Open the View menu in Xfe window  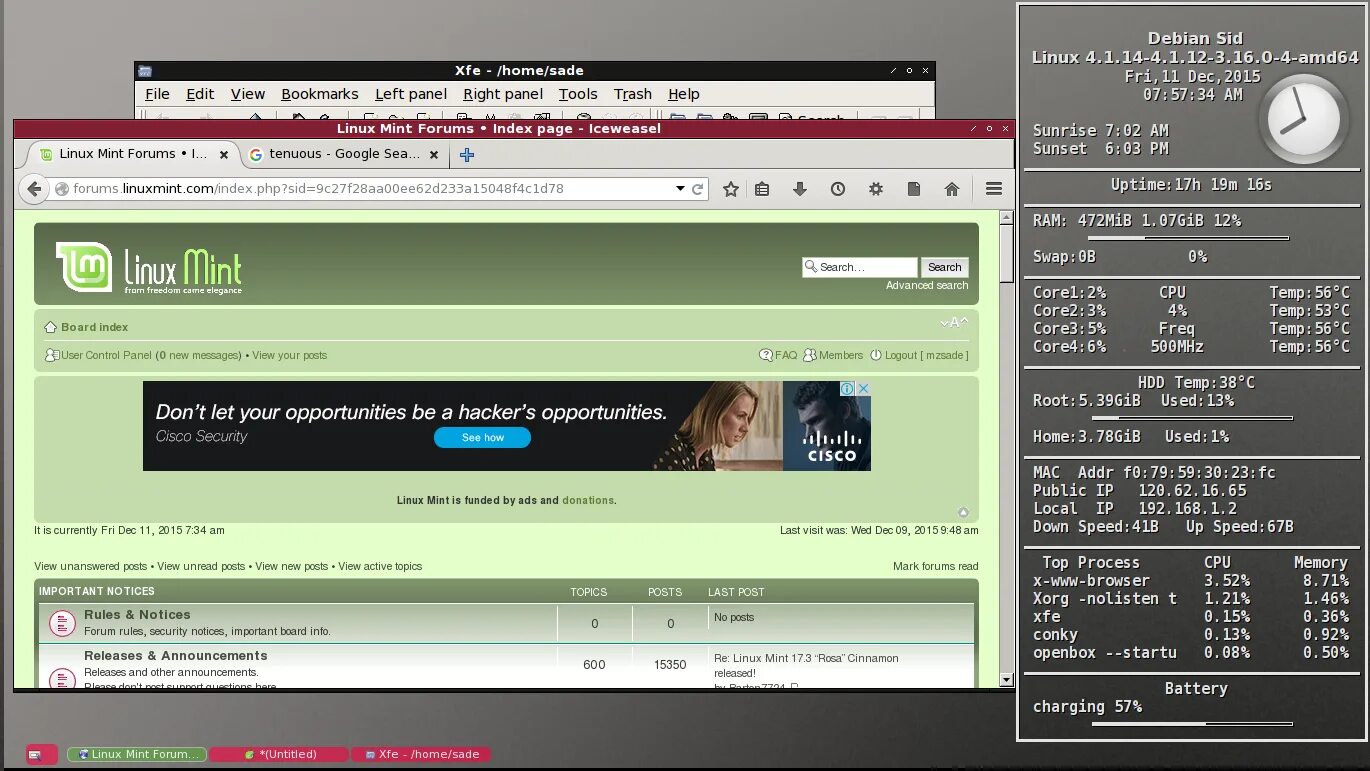[248, 94]
